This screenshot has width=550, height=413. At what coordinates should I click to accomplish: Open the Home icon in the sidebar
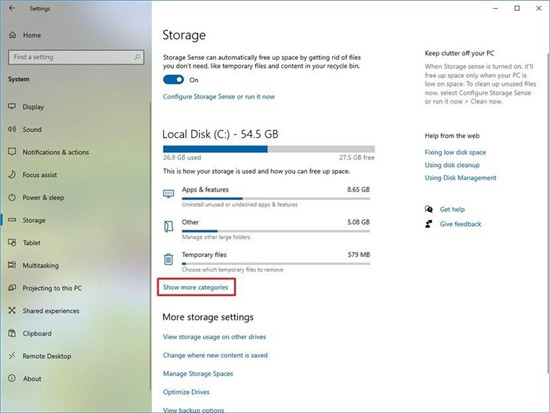(13, 35)
